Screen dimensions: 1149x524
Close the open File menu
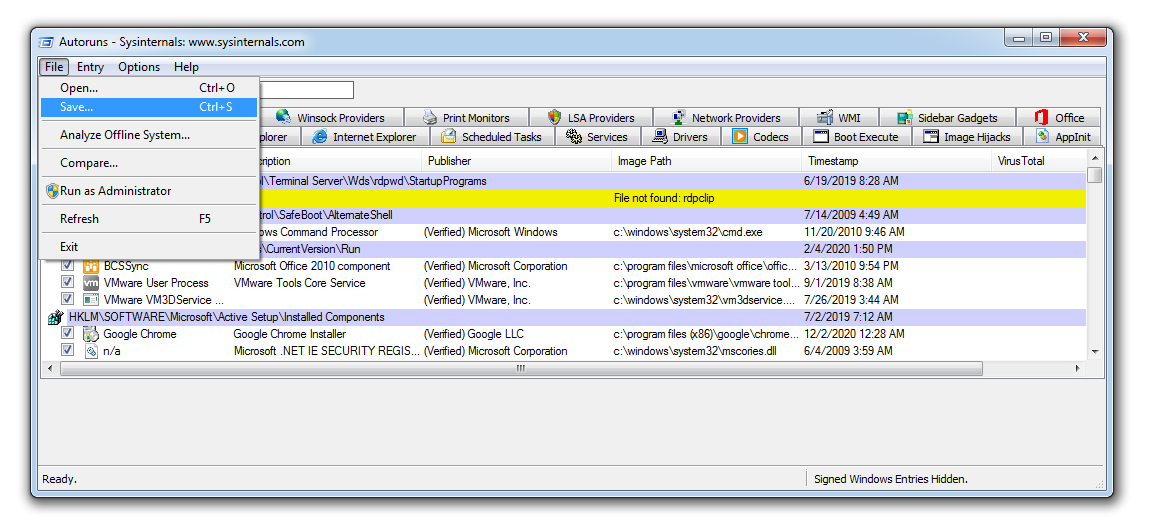tap(54, 67)
